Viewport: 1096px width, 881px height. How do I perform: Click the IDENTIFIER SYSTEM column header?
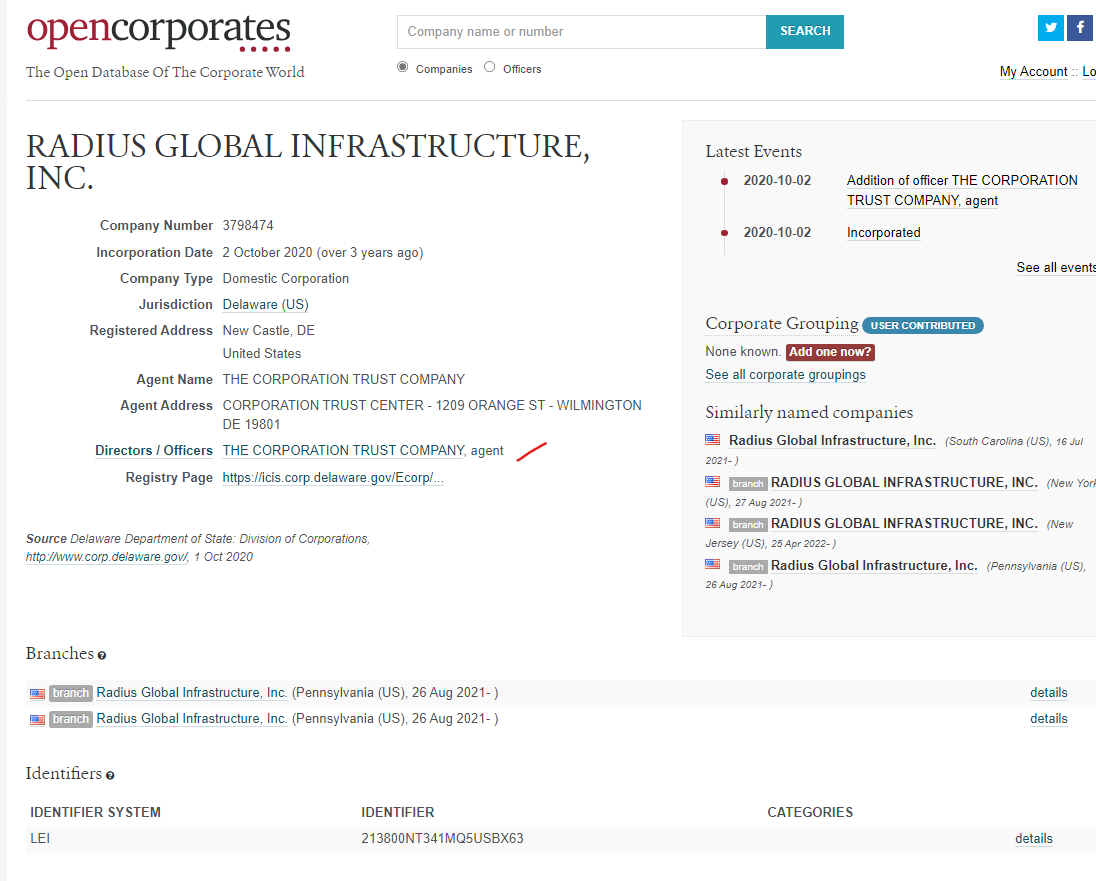95,812
